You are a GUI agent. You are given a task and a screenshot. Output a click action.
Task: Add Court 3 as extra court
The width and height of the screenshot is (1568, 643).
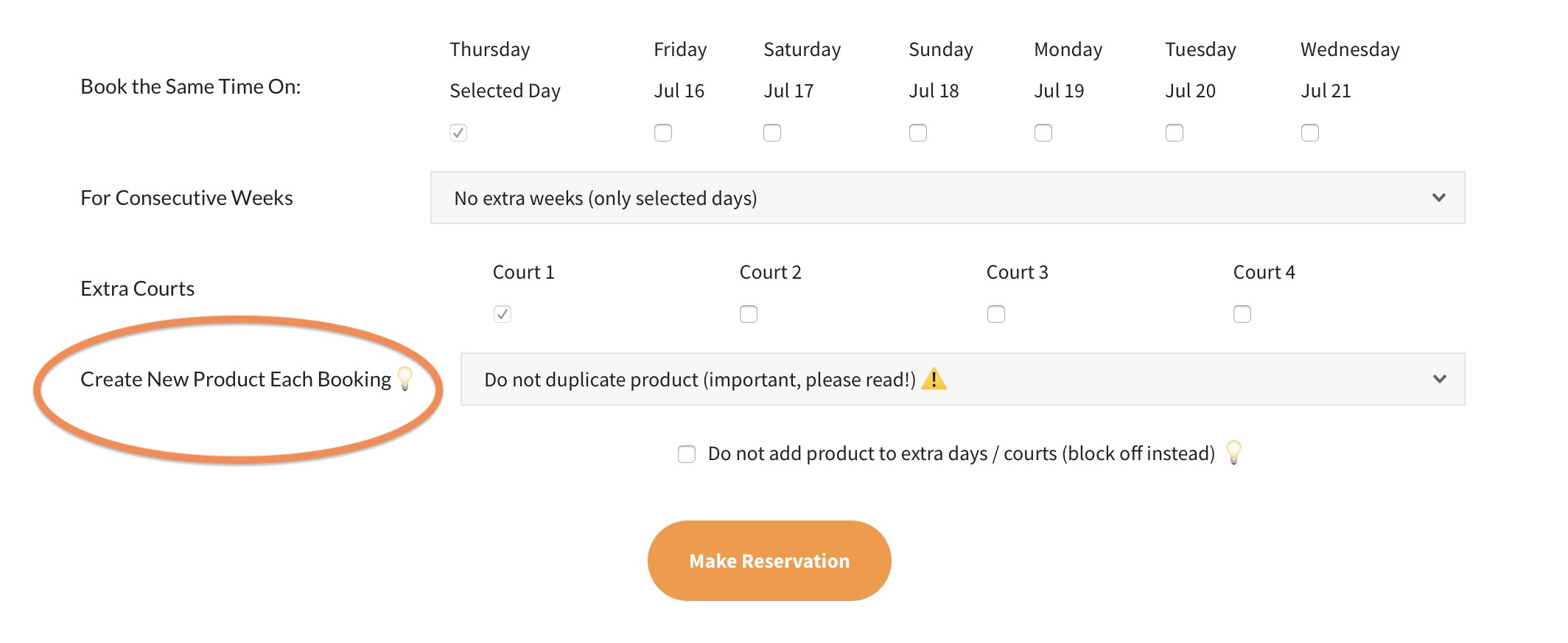click(x=996, y=314)
